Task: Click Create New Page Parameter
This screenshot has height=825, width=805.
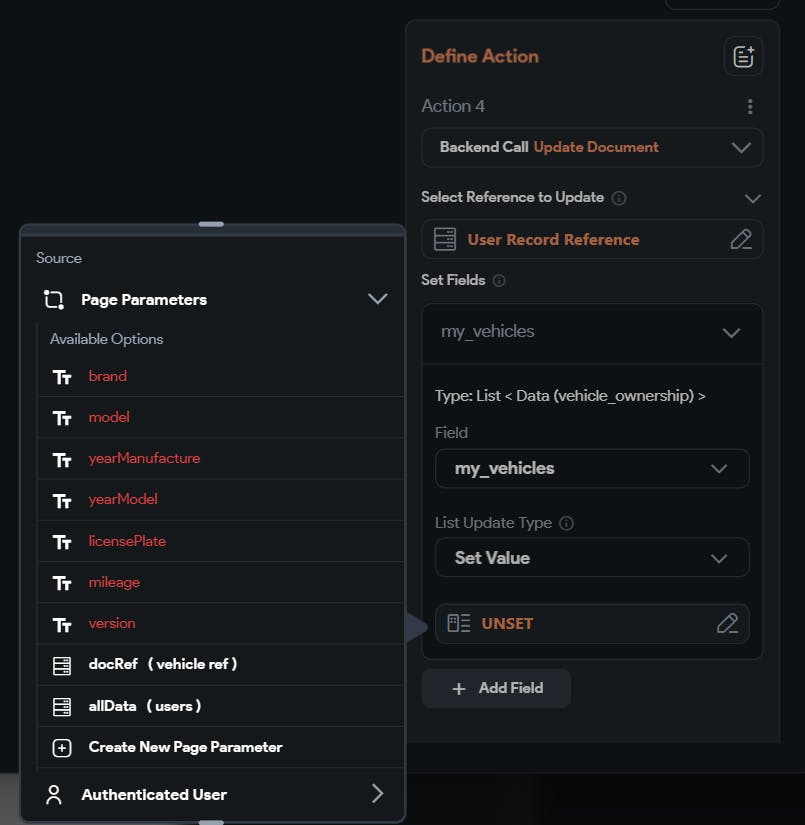Action: point(185,747)
